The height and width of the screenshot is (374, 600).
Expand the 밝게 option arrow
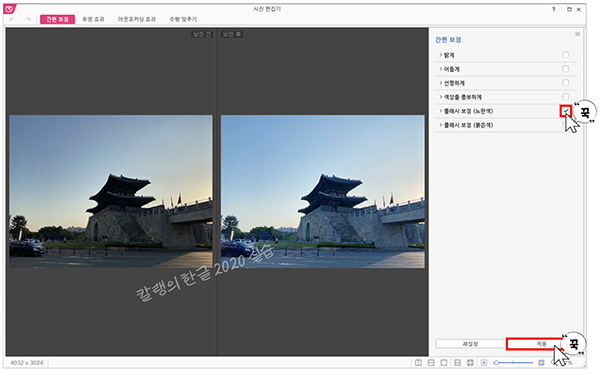click(440, 55)
